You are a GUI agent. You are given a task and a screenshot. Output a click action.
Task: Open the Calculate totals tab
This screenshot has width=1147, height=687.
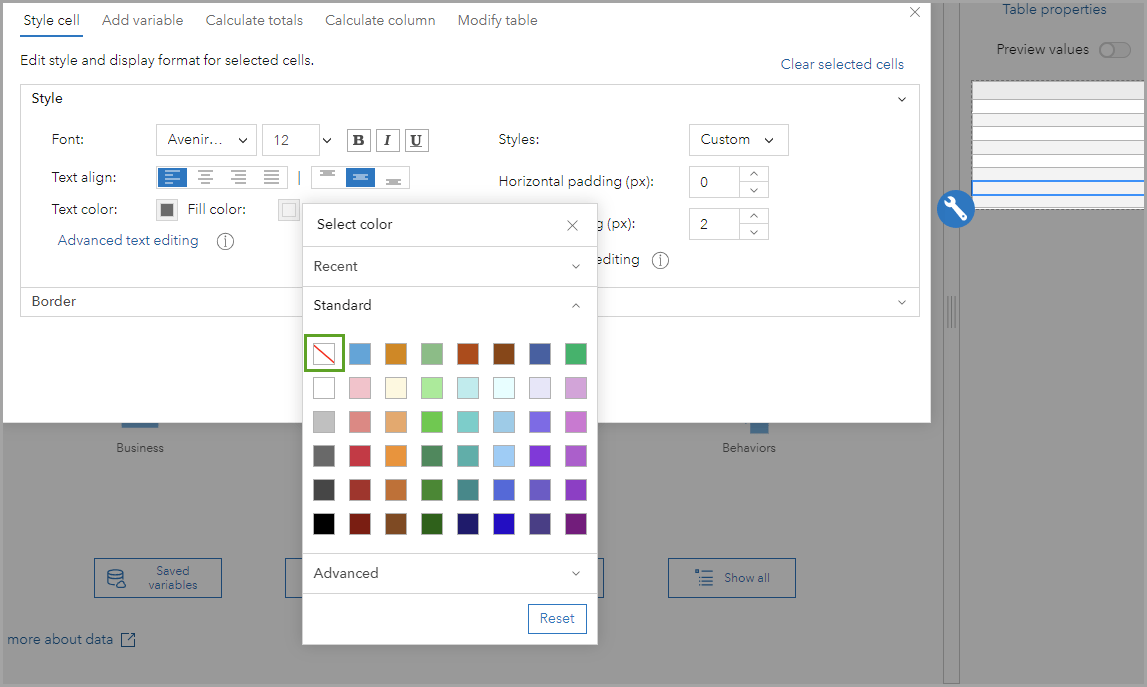point(254,20)
